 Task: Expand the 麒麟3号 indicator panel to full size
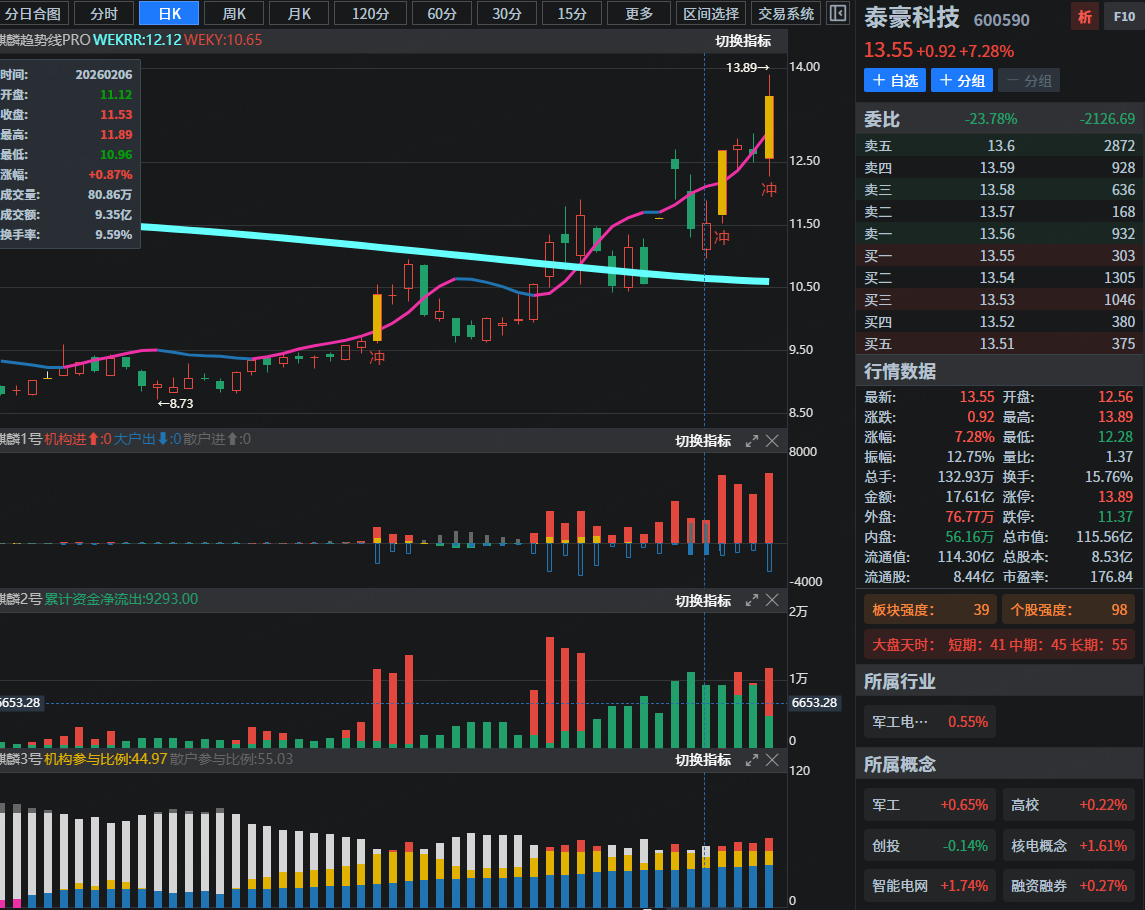click(752, 760)
